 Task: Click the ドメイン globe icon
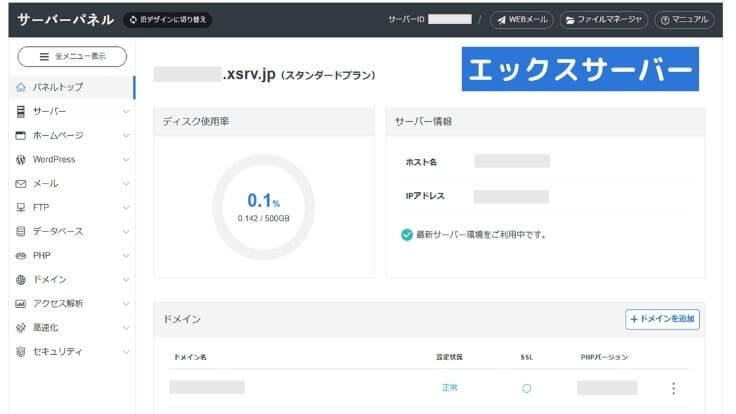click(x=21, y=280)
